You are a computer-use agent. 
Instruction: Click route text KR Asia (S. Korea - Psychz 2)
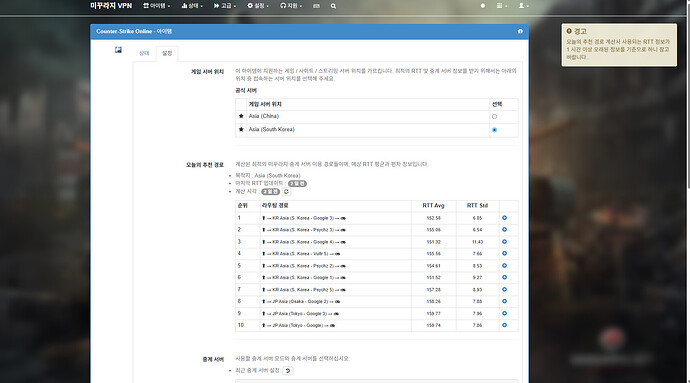coord(303,266)
